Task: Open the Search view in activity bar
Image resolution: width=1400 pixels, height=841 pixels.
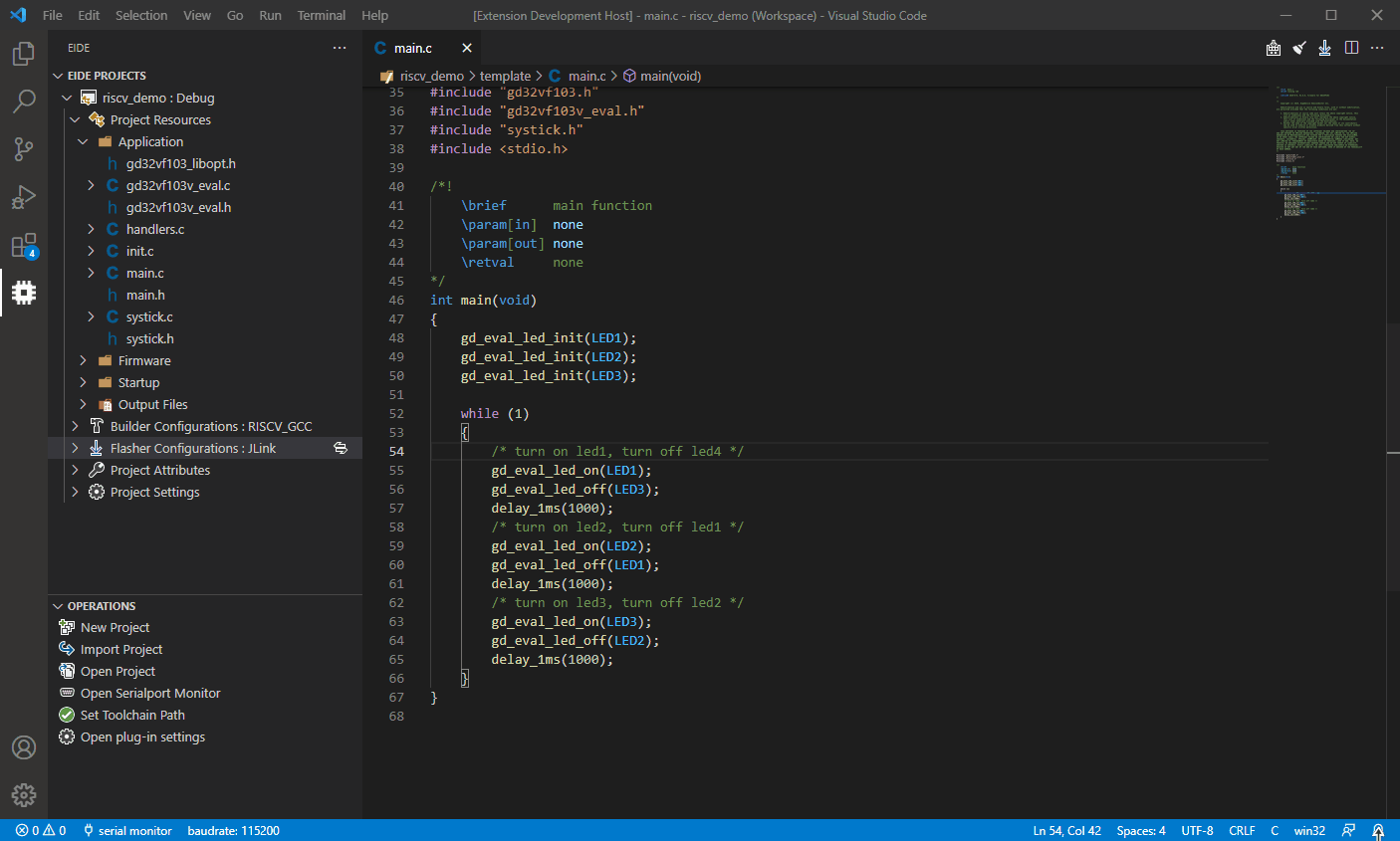Action: pyautogui.click(x=24, y=102)
